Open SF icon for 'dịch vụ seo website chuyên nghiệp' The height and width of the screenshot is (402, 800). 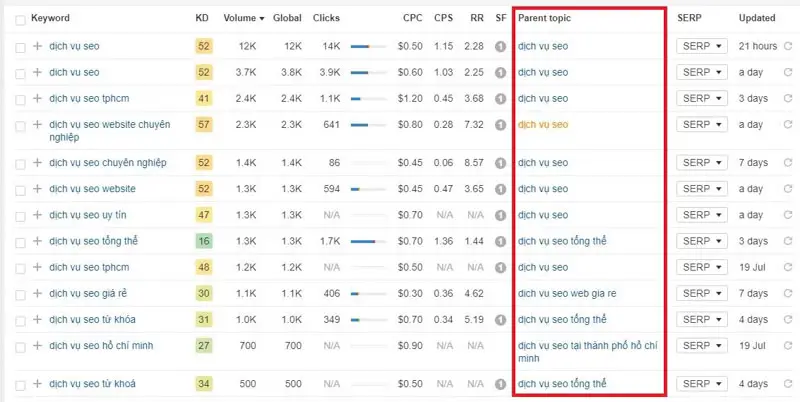(x=501, y=124)
